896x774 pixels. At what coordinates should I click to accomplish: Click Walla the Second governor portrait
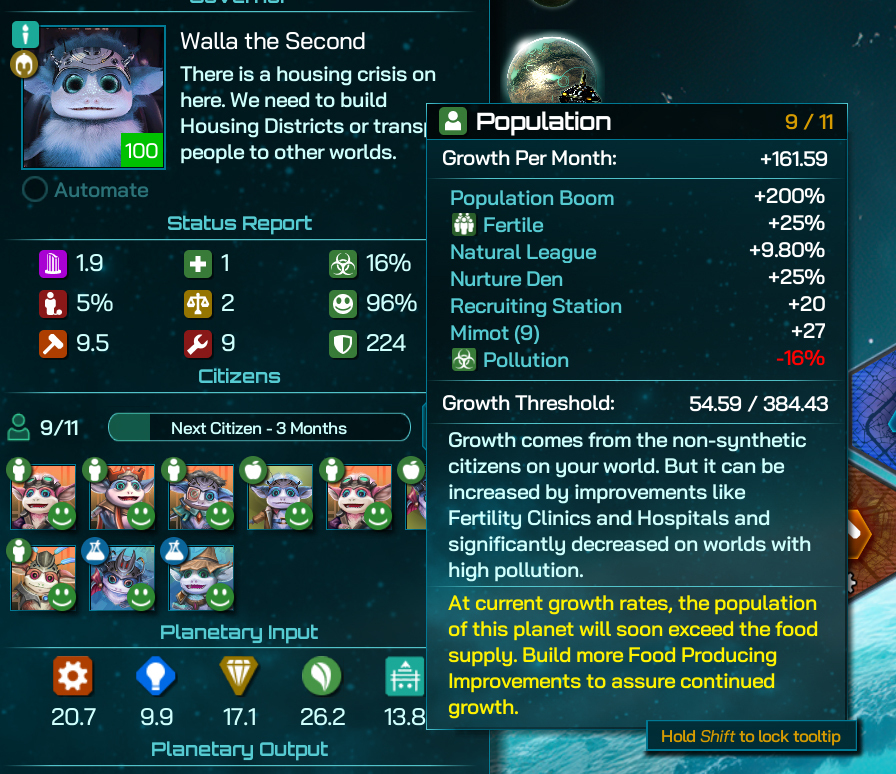(x=93, y=97)
